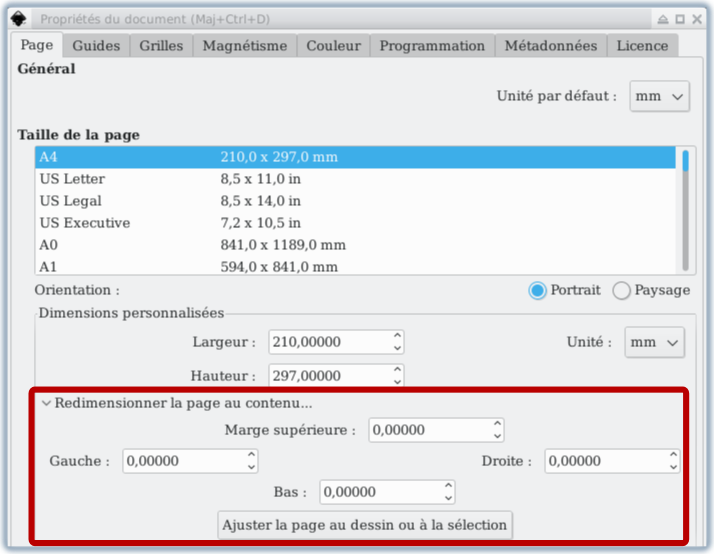
Task: Open the Unité par défaut dropdown
Action: click(660, 97)
